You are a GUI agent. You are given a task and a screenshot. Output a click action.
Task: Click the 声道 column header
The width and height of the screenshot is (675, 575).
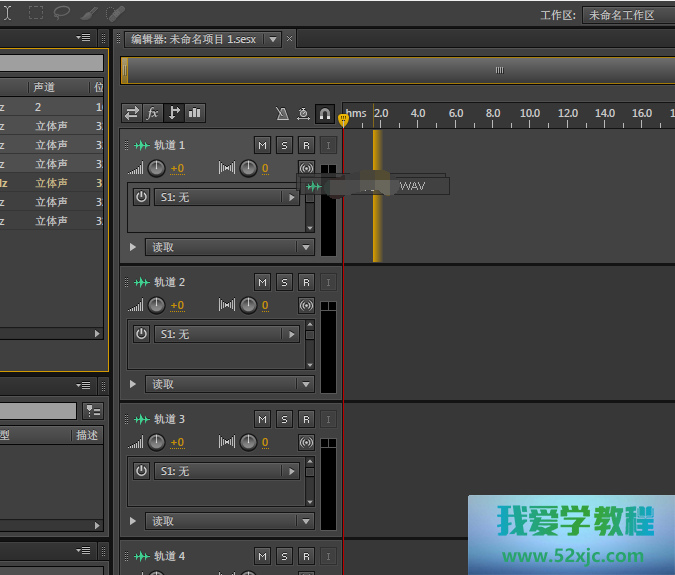(x=45, y=88)
